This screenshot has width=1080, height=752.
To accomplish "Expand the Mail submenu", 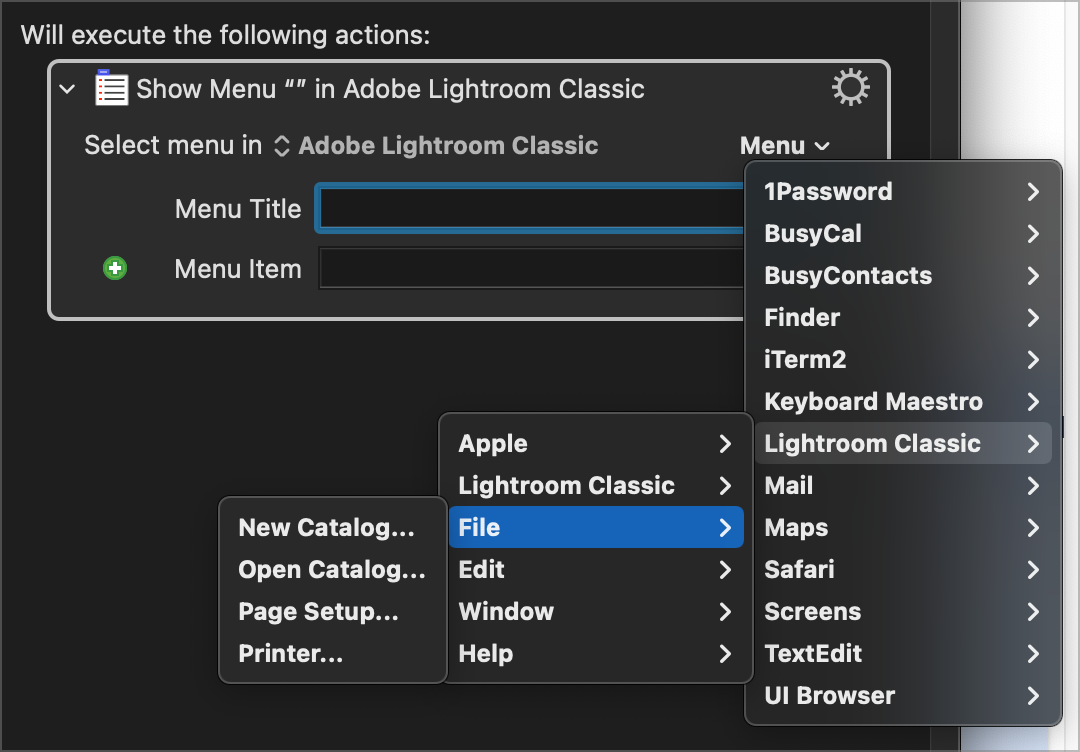I will coord(903,485).
